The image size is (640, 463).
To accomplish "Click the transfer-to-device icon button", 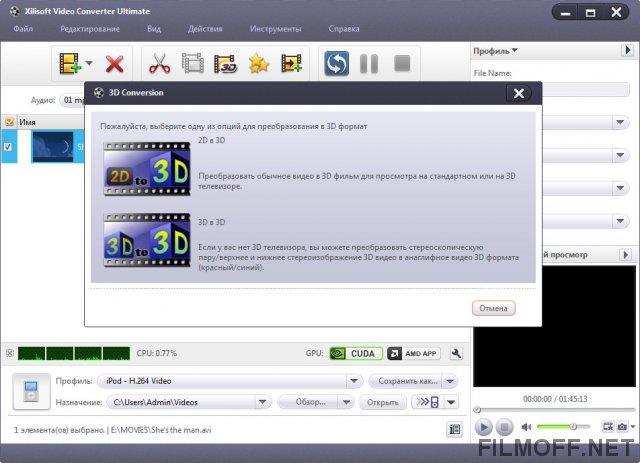I will [x=427, y=402].
